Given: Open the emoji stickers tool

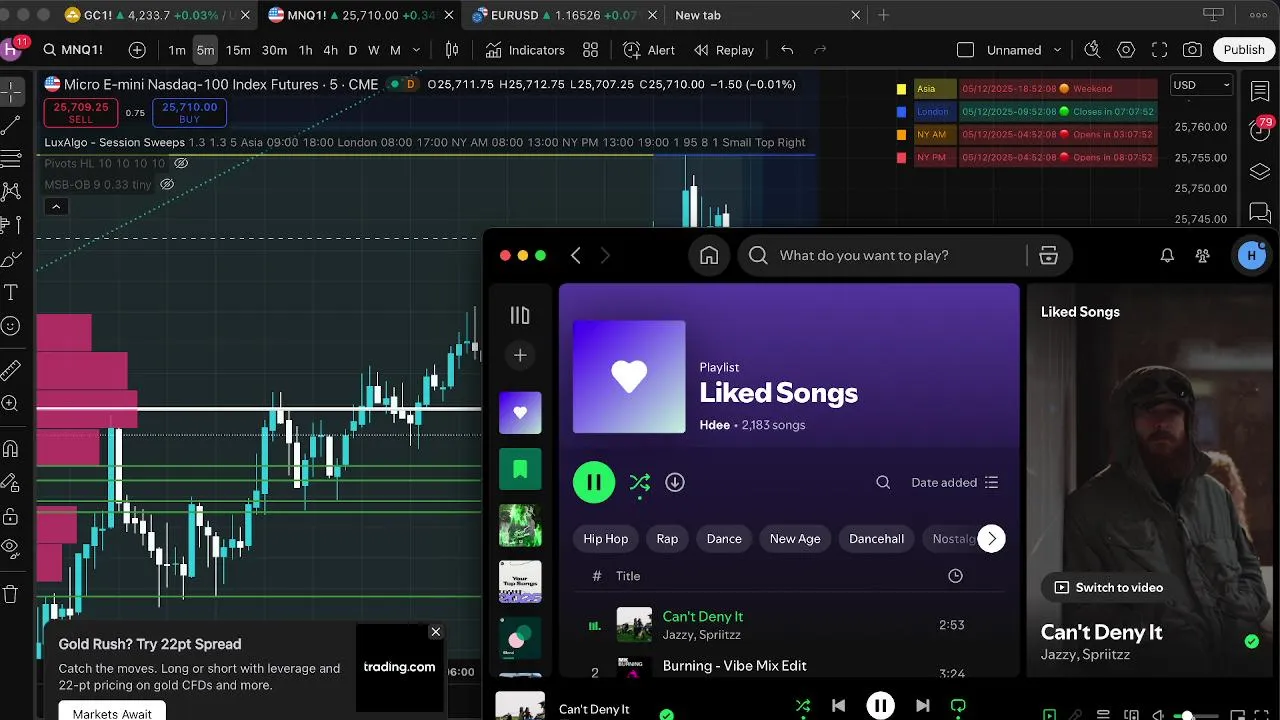Looking at the screenshot, I should pyautogui.click(x=11, y=326).
